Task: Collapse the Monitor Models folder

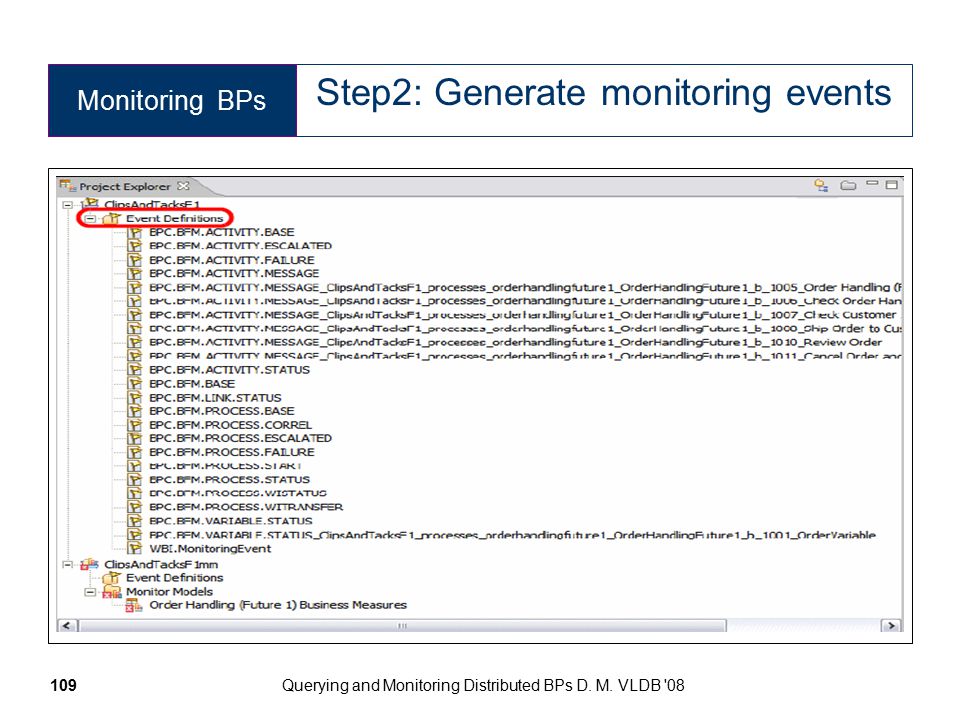Action: pyautogui.click(x=91, y=592)
